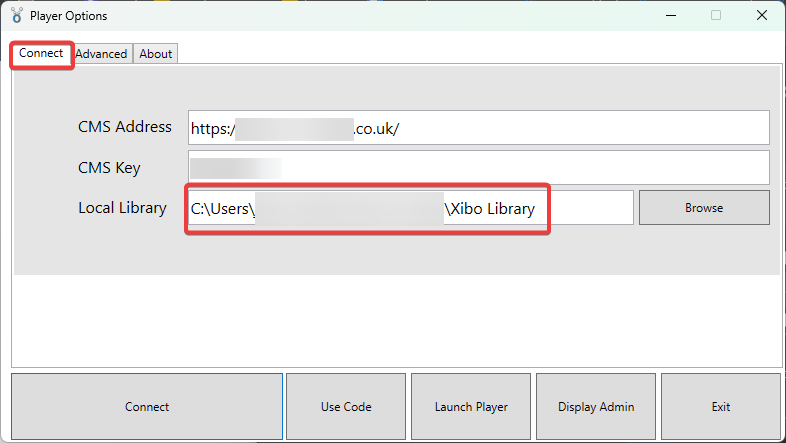Click the CMS Address label
The width and height of the screenshot is (786, 443).
(x=125, y=127)
